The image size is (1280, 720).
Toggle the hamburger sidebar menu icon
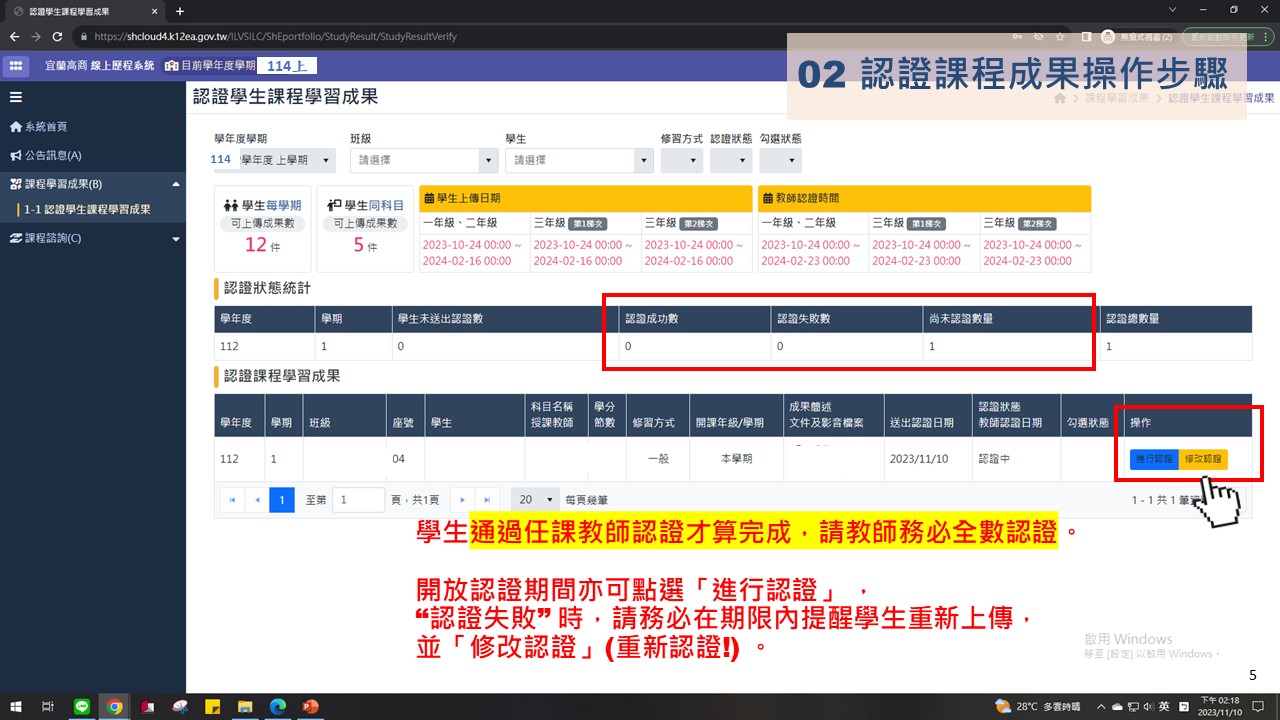click(15, 97)
